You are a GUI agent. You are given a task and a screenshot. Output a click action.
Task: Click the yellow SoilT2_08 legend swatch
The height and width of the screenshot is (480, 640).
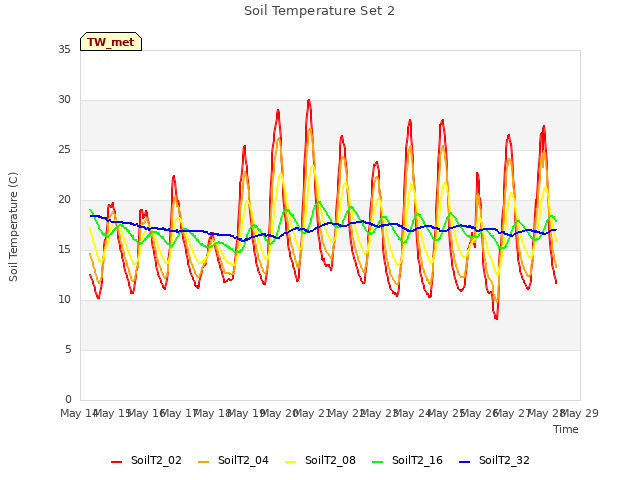click(x=290, y=462)
